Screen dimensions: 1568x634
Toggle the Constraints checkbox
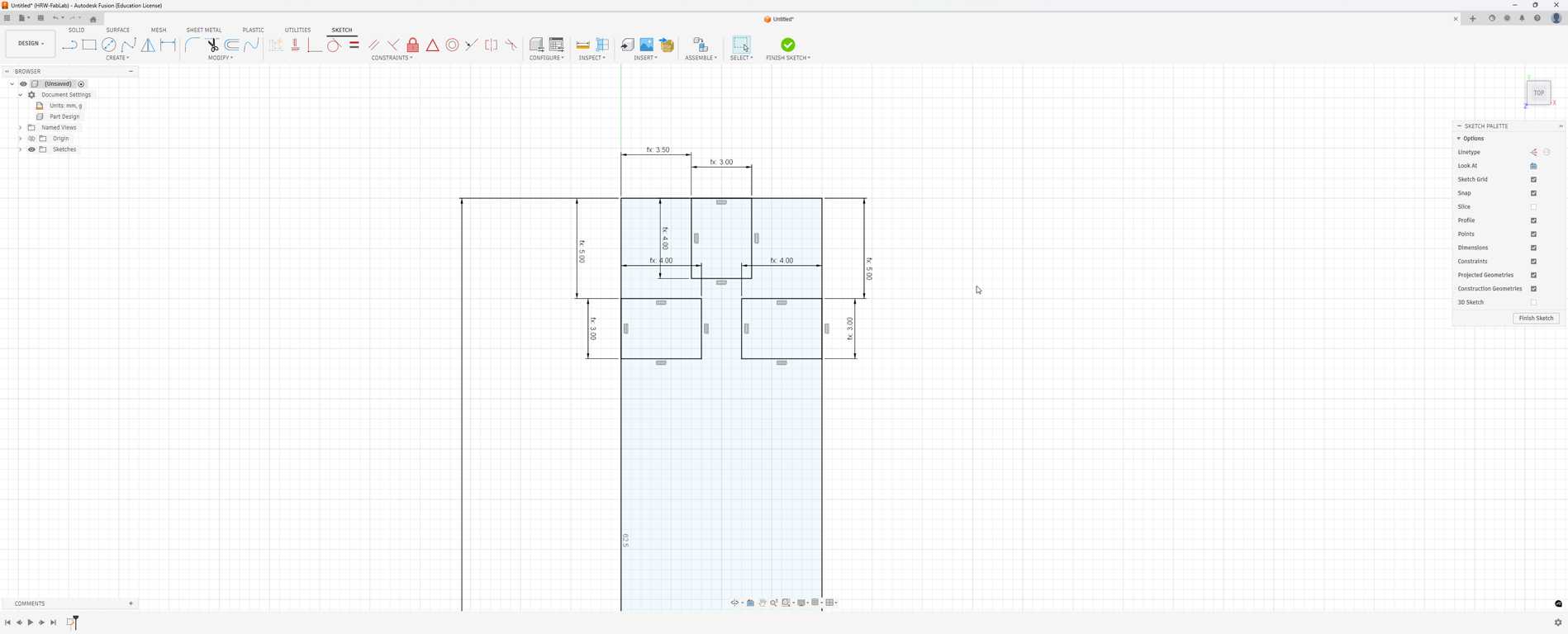pos(1534,262)
